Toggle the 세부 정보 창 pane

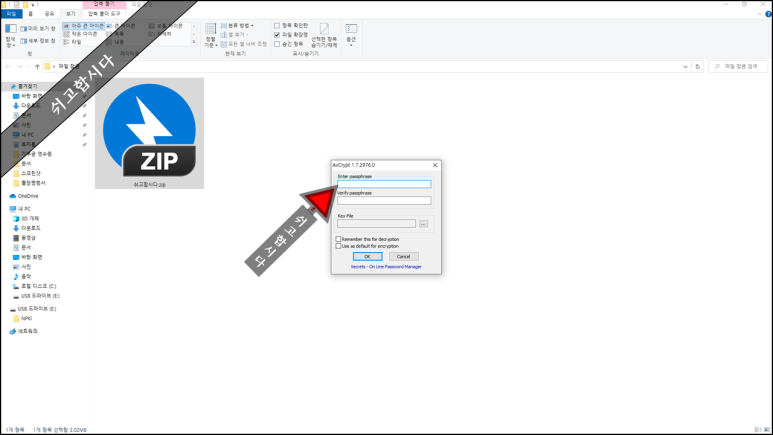(x=38, y=41)
